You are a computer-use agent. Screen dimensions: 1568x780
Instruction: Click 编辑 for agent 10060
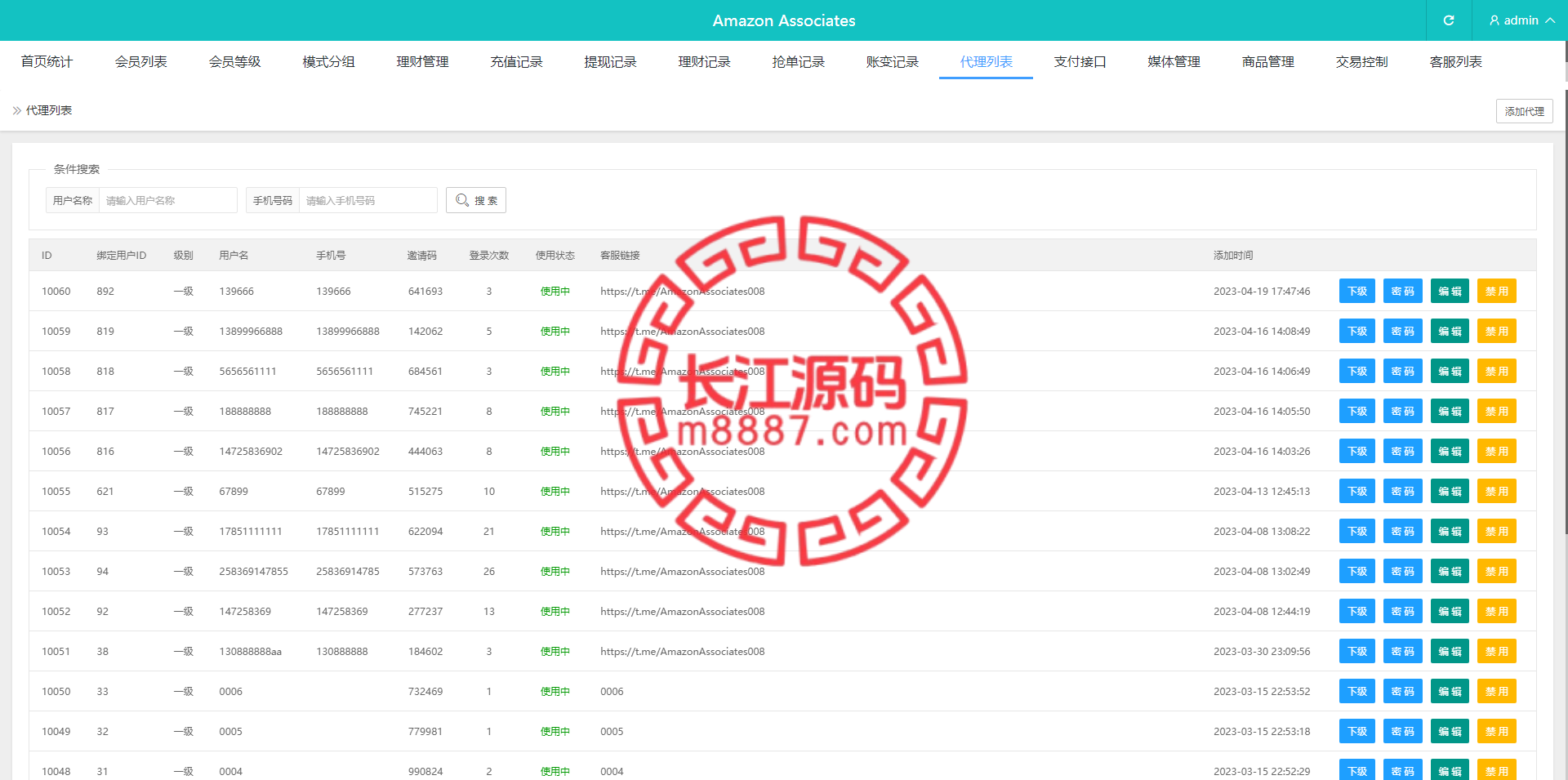pyautogui.click(x=1450, y=291)
